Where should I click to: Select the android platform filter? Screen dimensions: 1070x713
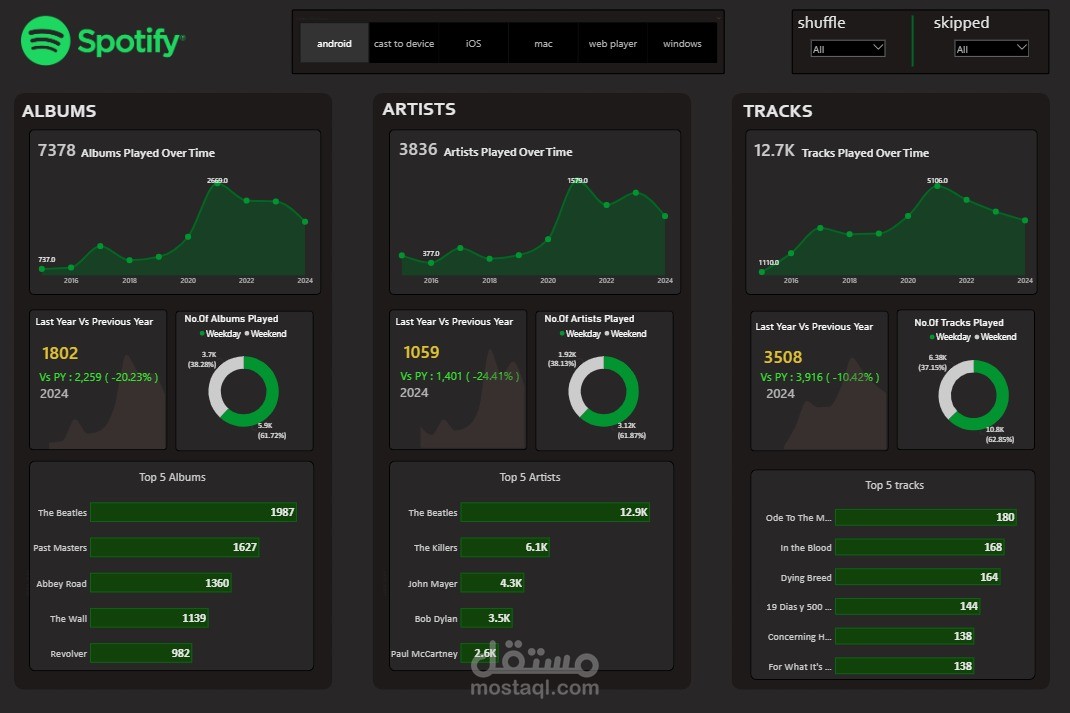tap(334, 43)
